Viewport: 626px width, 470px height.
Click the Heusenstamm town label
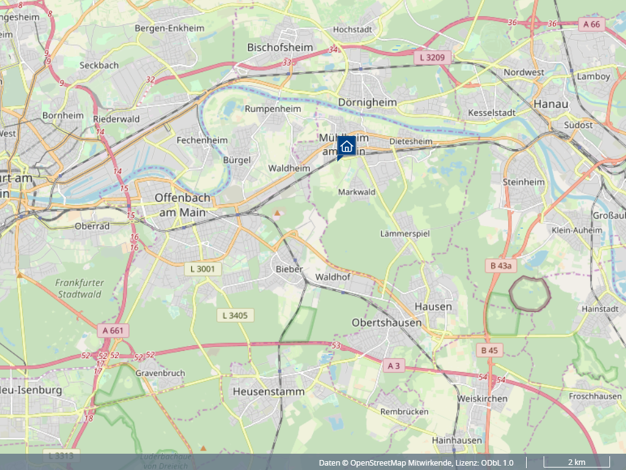point(269,391)
